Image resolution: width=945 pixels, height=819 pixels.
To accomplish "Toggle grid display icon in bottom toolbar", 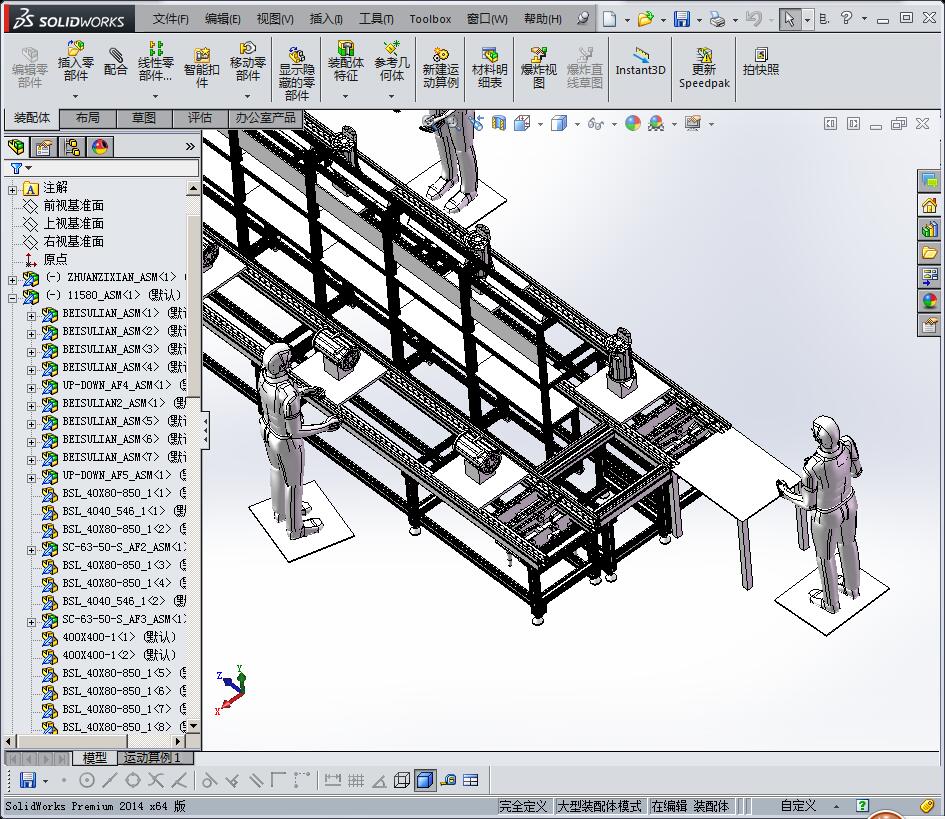I will (x=356, y=780).
